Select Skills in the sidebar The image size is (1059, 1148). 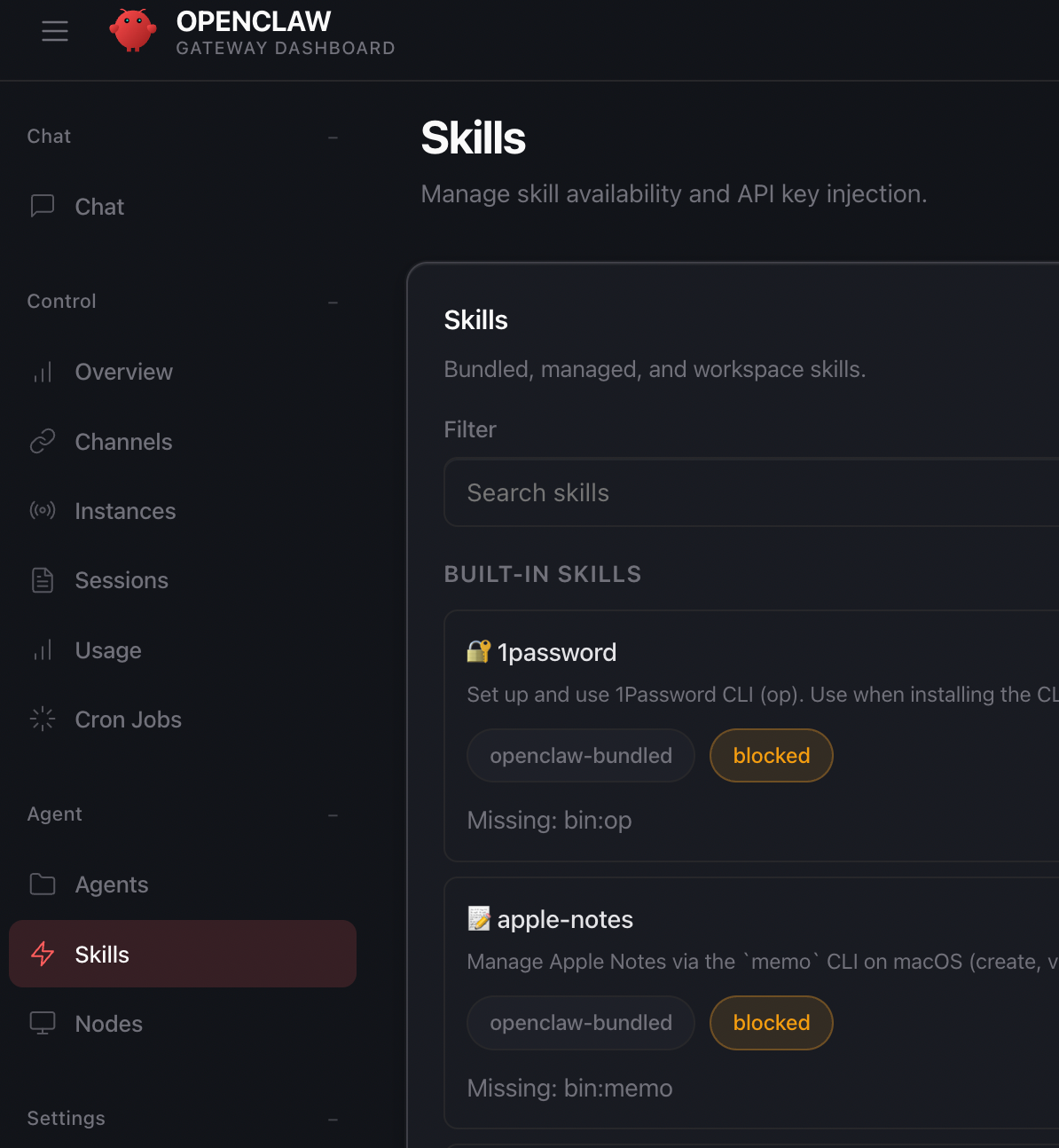[102, 955]
